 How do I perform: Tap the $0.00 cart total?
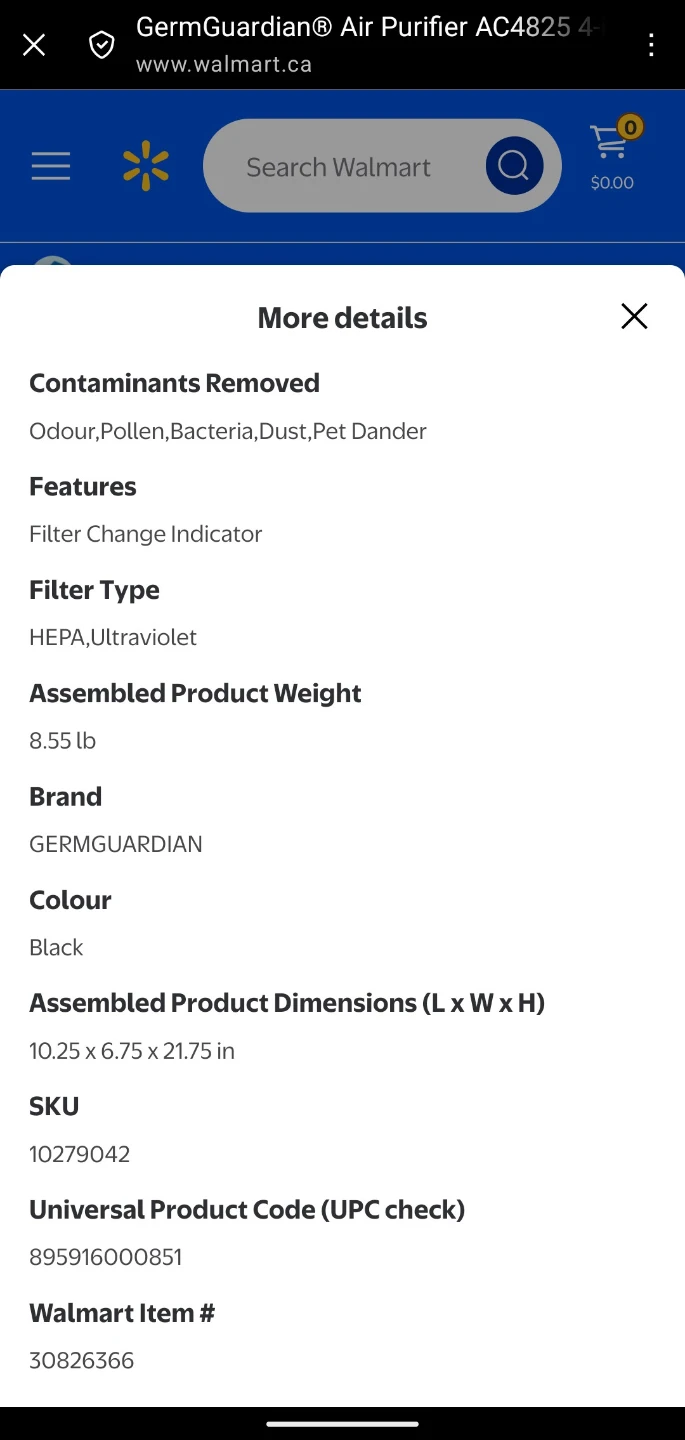click(x=612, y=183)
